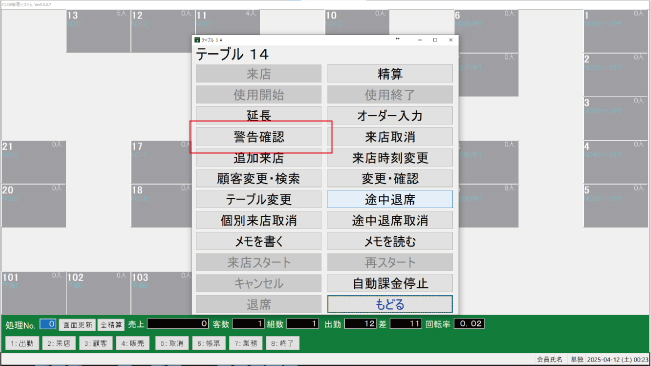This screenshot has height=366, width=651.
Task: Click the highlighted 途中退席 button
Action: coord(390,200)
